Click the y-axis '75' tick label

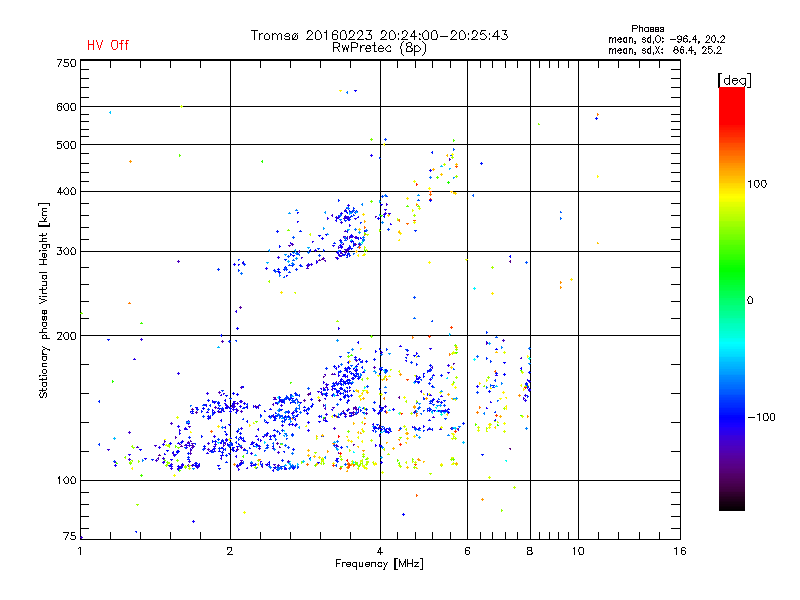70,536
